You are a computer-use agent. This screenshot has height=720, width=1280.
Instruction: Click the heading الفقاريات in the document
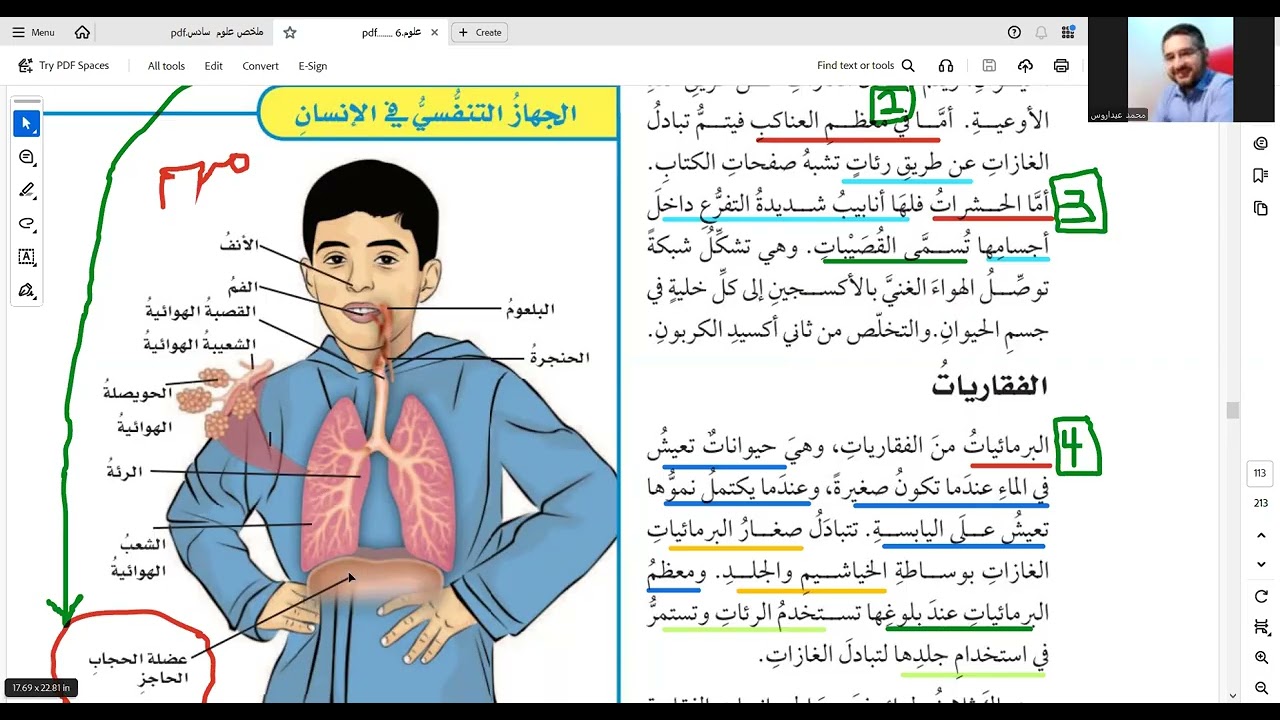pos(988,385)
